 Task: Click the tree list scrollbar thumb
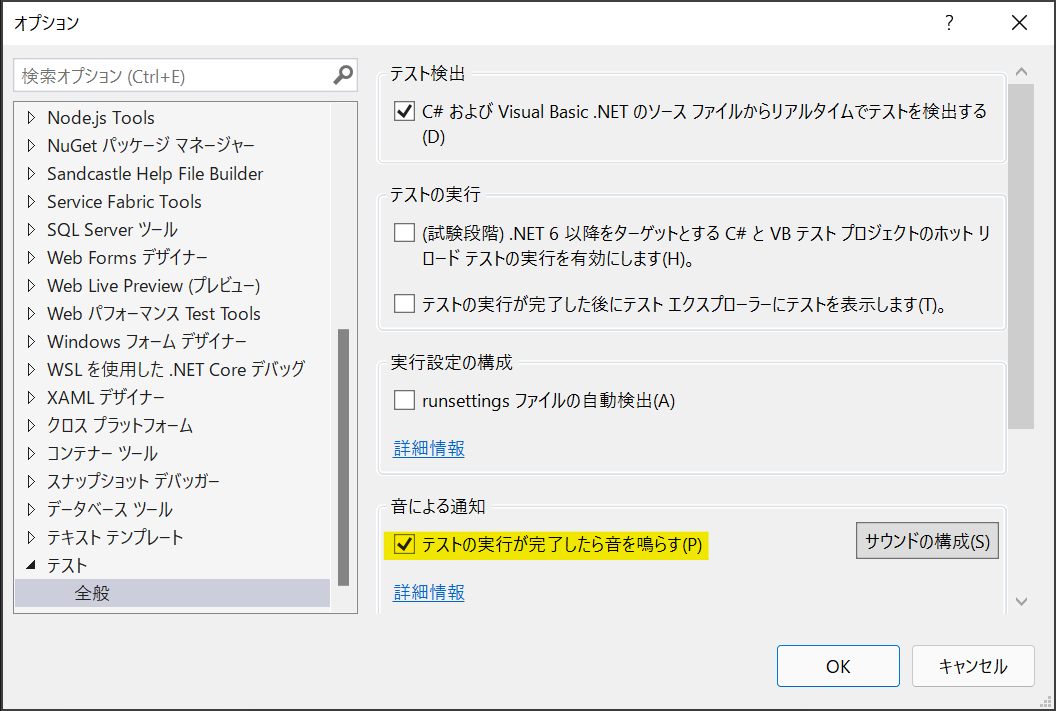click(x=343, y=457)
